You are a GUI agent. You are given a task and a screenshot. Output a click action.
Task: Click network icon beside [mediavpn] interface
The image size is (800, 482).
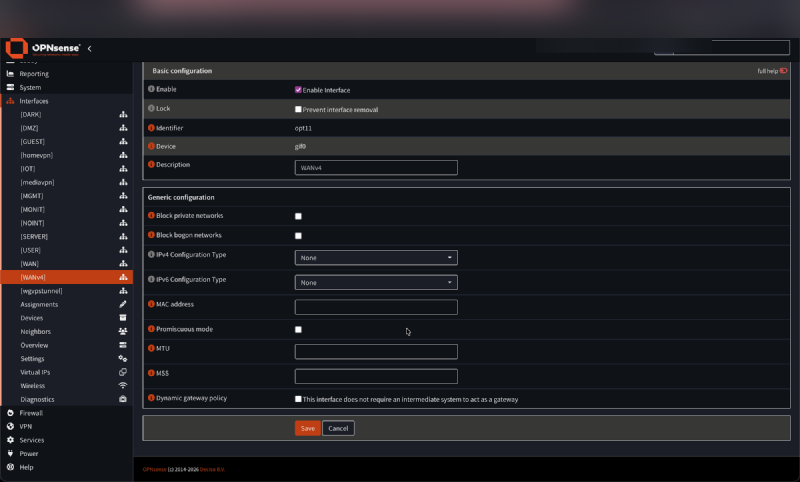(123, 182)
